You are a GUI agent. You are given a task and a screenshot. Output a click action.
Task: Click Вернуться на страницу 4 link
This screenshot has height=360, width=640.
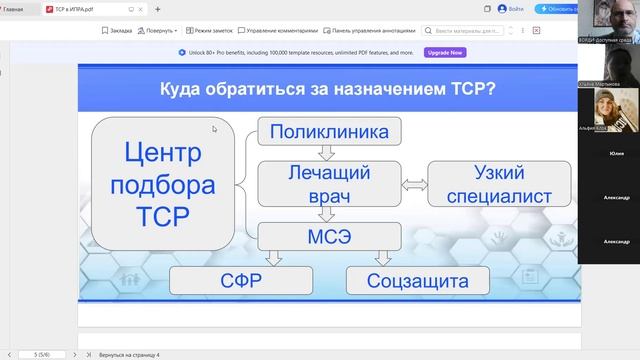(x=129, y=355)
